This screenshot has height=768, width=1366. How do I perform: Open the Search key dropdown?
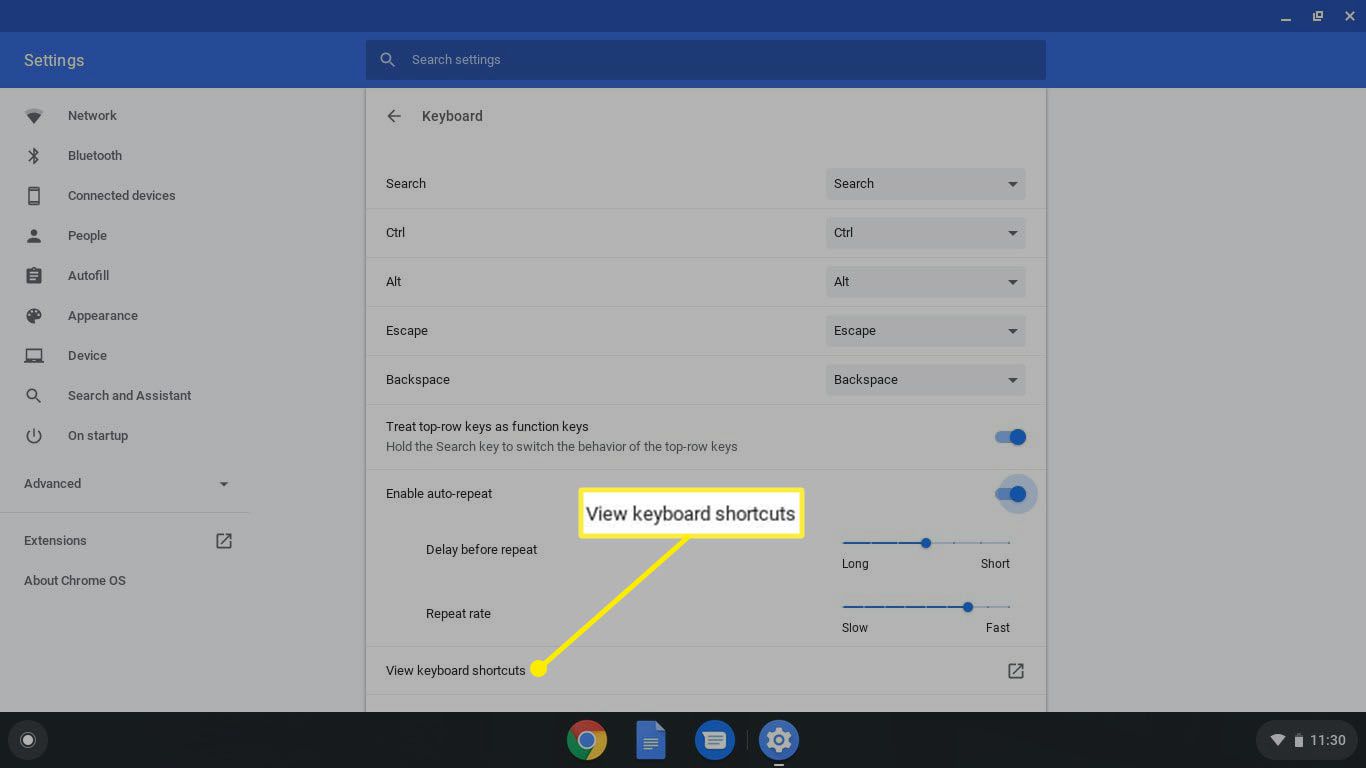pyautogui.click(x=925, y=184)
